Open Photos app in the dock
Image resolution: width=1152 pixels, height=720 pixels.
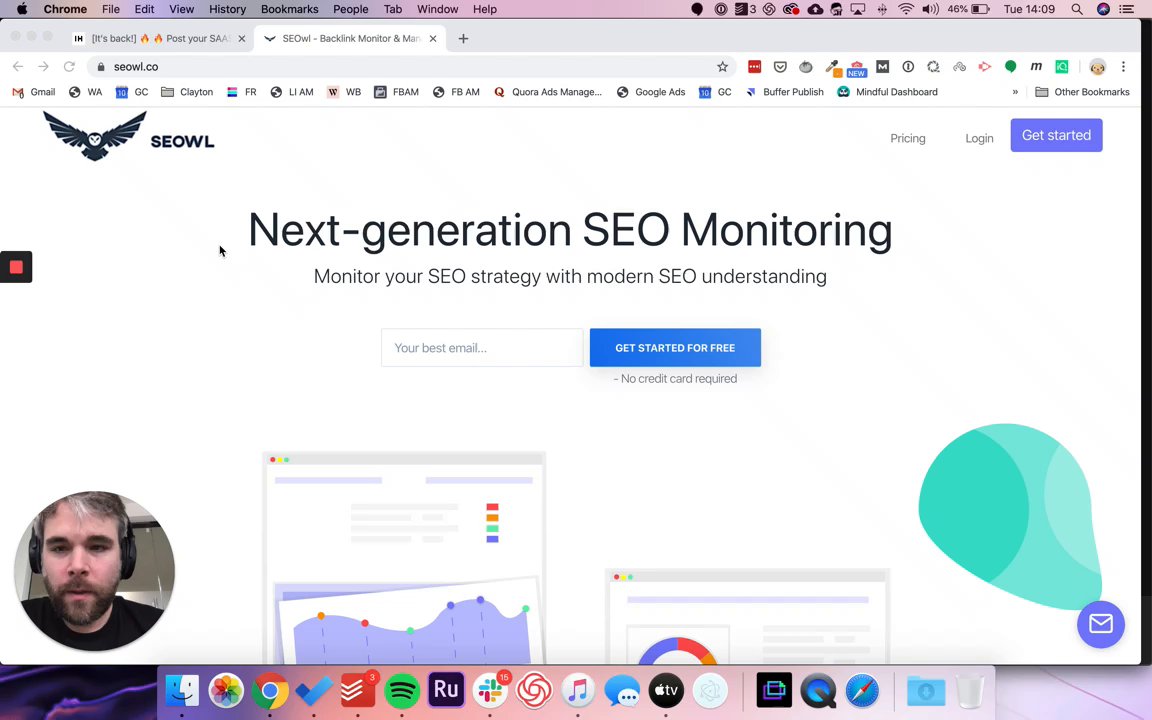[x=226, y=691]
